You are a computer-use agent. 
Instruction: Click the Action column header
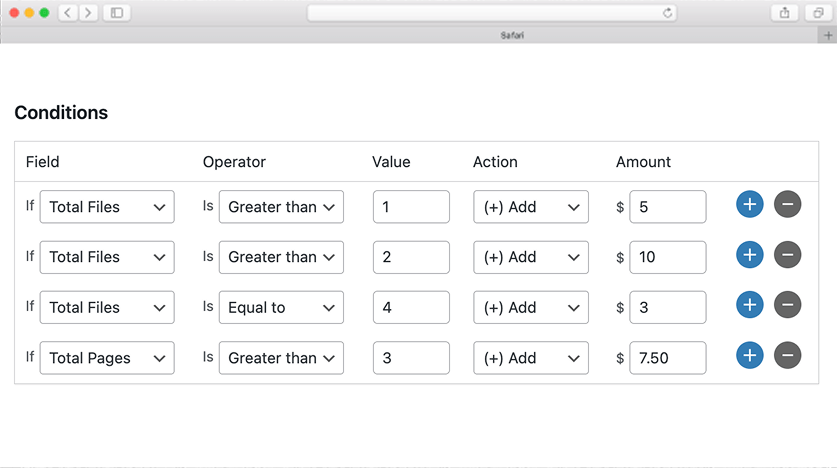pyautogui.click(x=495, y=162)
